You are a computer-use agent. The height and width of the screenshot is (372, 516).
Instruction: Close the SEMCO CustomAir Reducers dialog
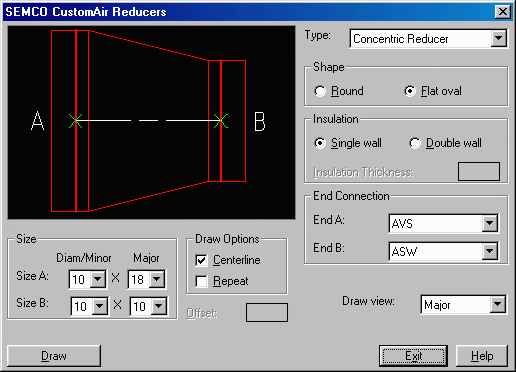coord(503,12)
